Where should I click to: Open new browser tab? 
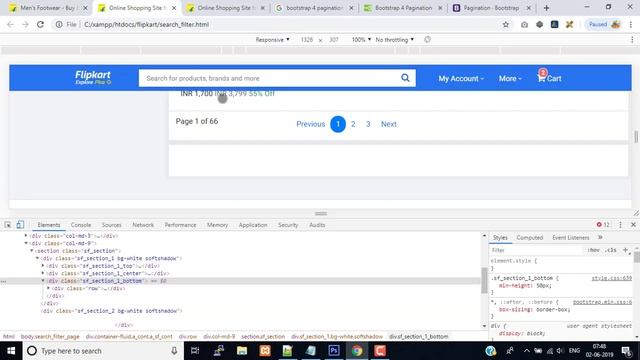click(x=546, y=8)
